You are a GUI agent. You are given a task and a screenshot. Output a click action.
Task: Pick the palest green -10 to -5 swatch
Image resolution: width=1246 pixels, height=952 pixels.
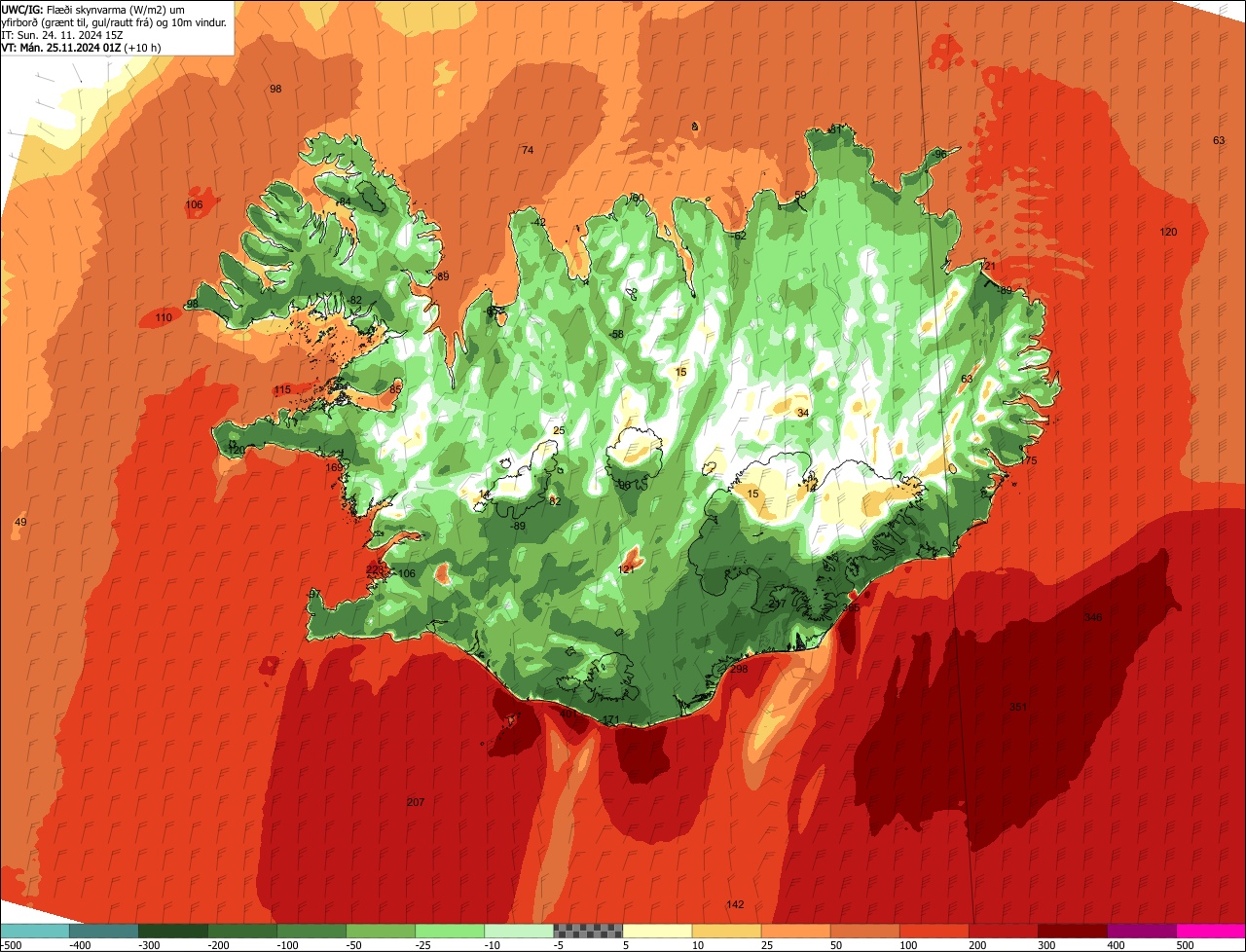pyautogui.click(x=518, y=931)
